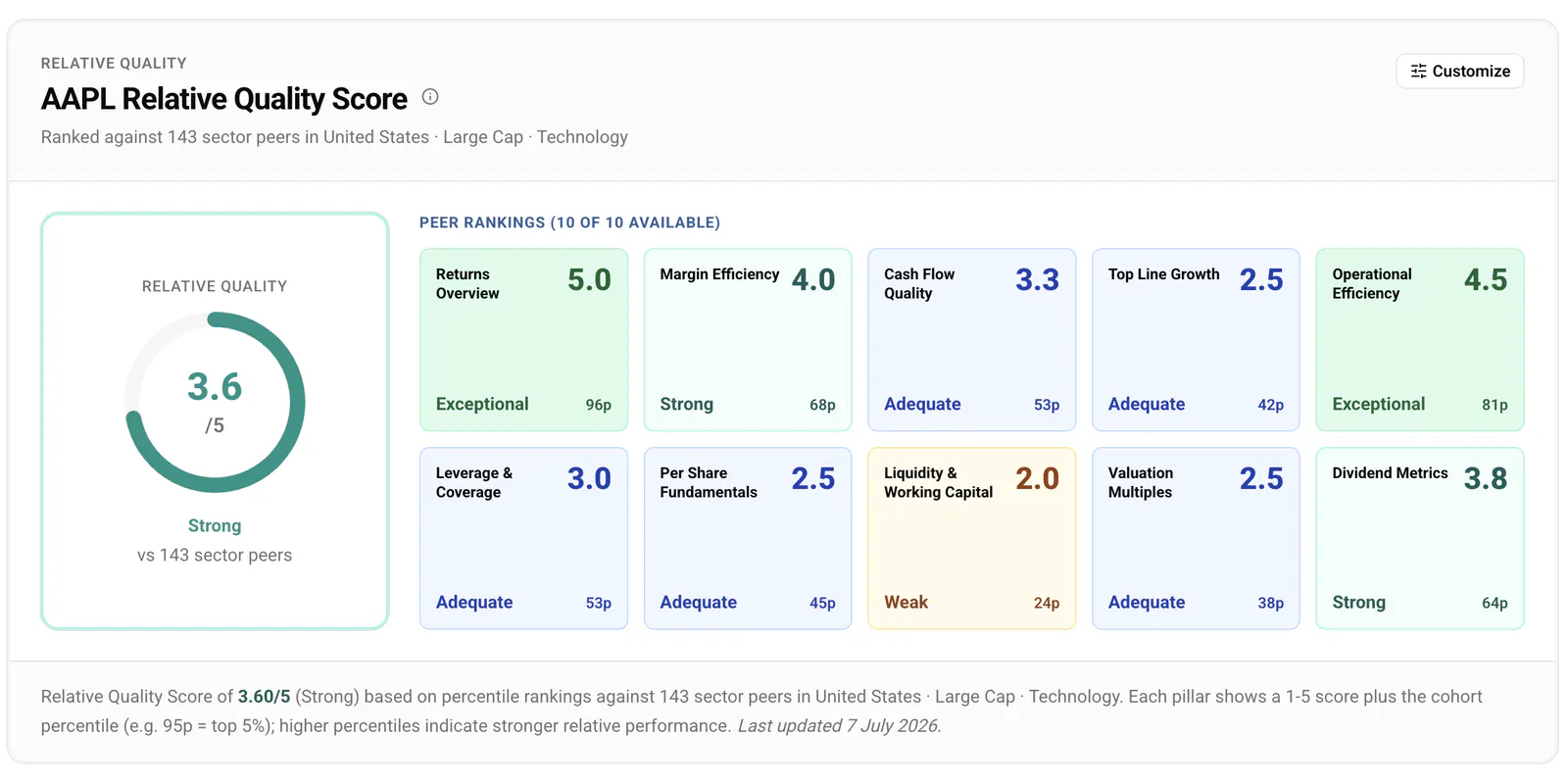This screenshot has width=1568, height=784.
Task: Click the "PEER RANKINGS (10 OF 10 AVAILABLE)" label
Action: (x=569, y=222)
